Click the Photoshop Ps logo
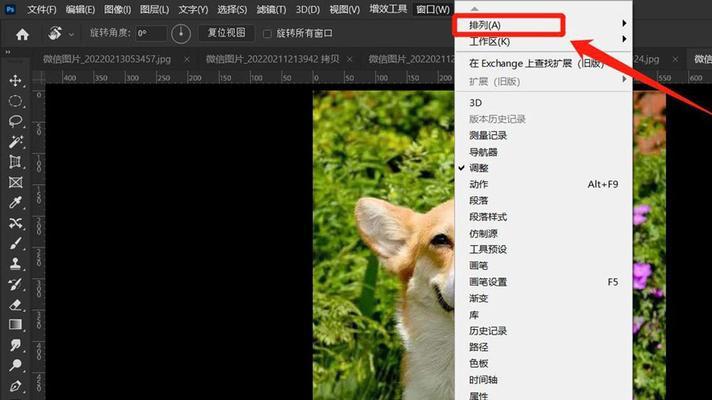Viewport: 712px width, 400px height. pyautogui.click(x=10, y=9)
